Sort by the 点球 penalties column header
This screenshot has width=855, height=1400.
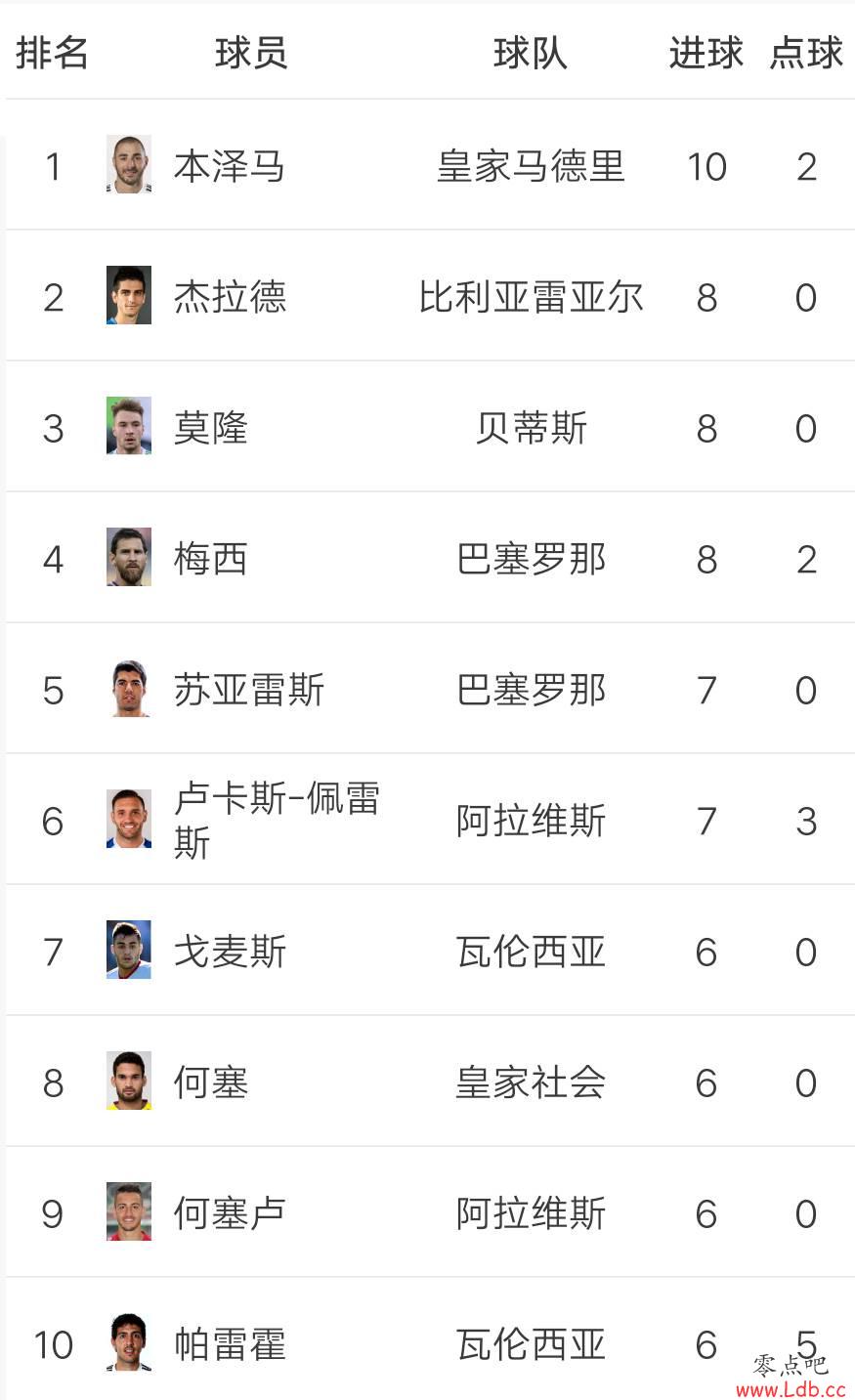tap(806, 53)
